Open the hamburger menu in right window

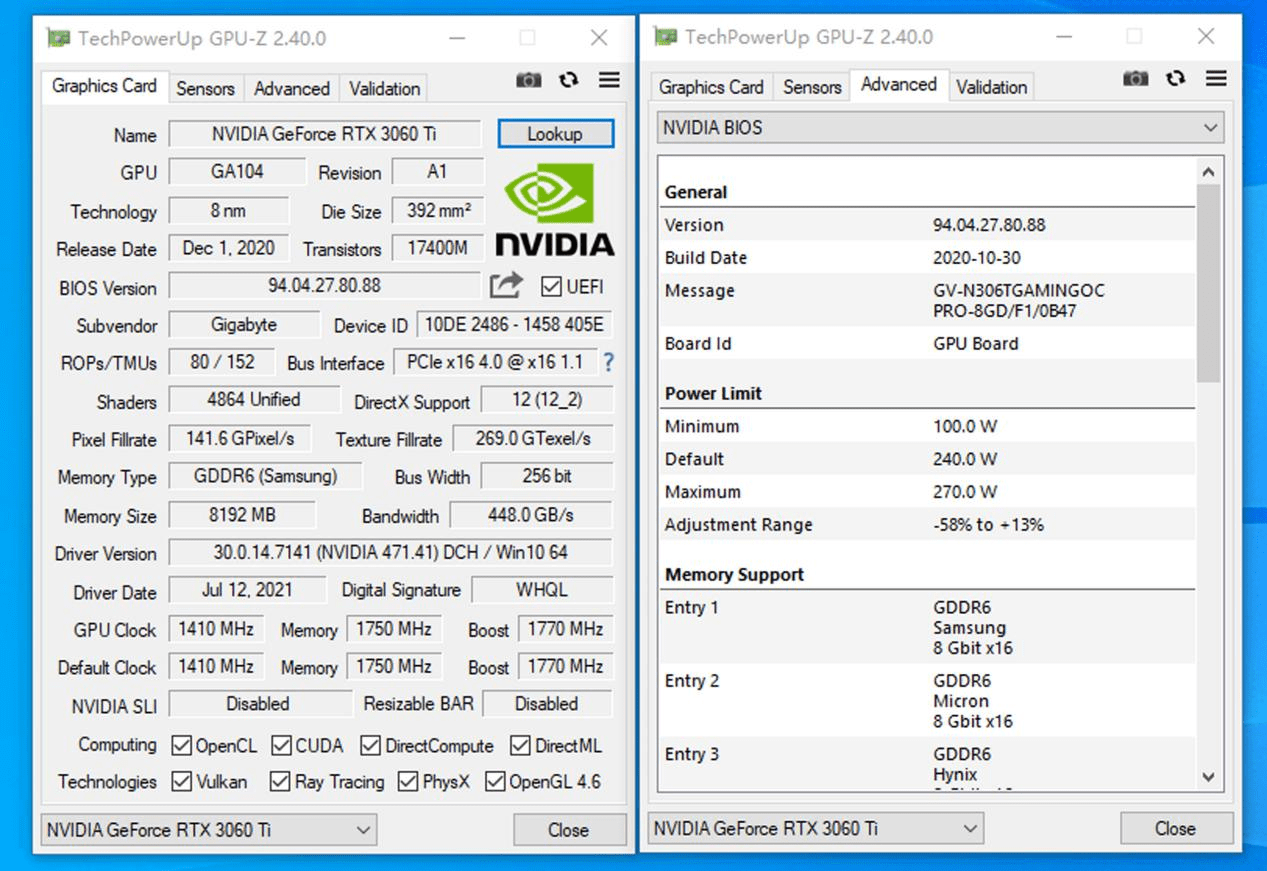tap(1216, 78)
